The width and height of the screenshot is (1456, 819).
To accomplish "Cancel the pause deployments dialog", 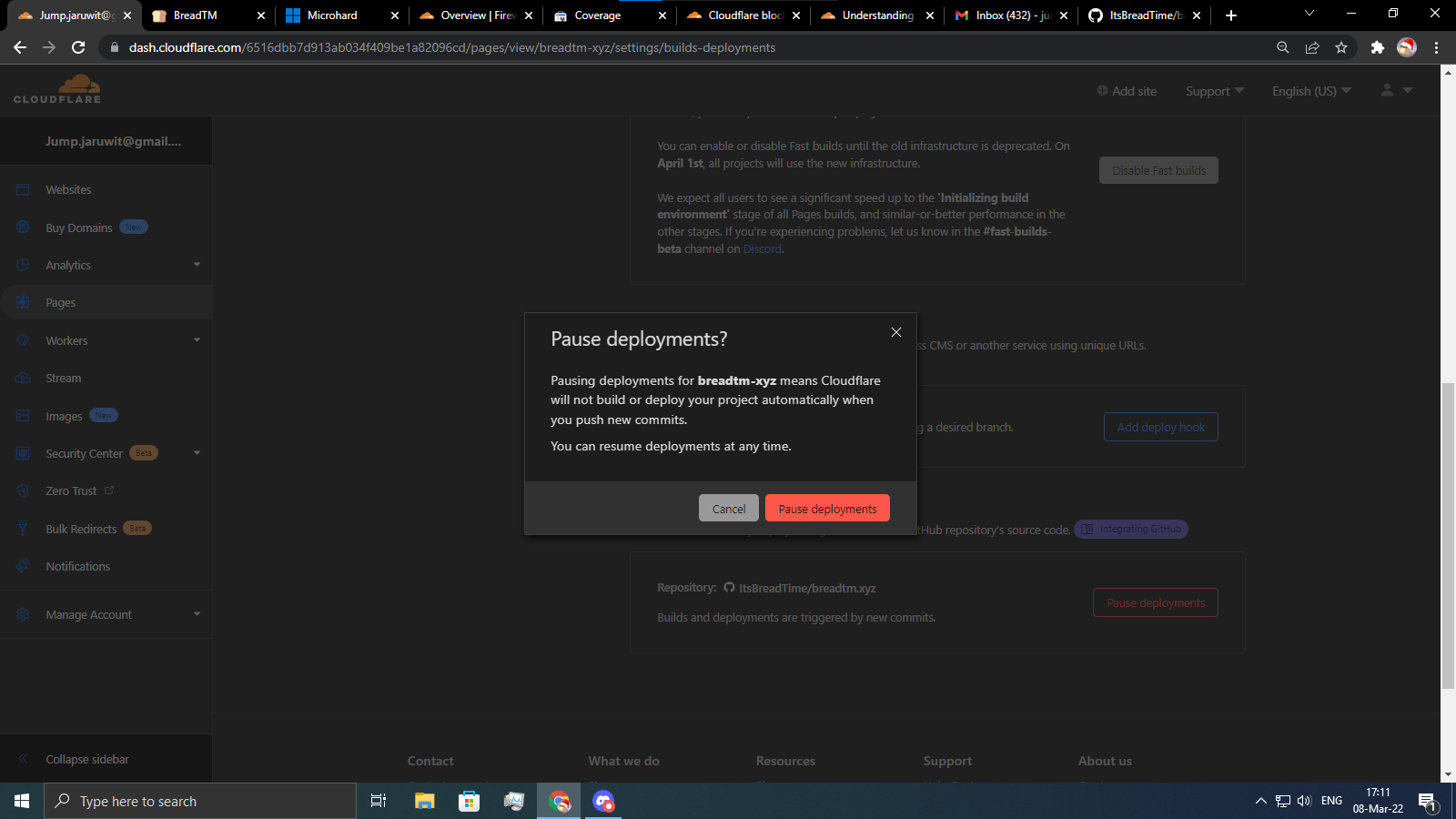I will coord(728,509).
